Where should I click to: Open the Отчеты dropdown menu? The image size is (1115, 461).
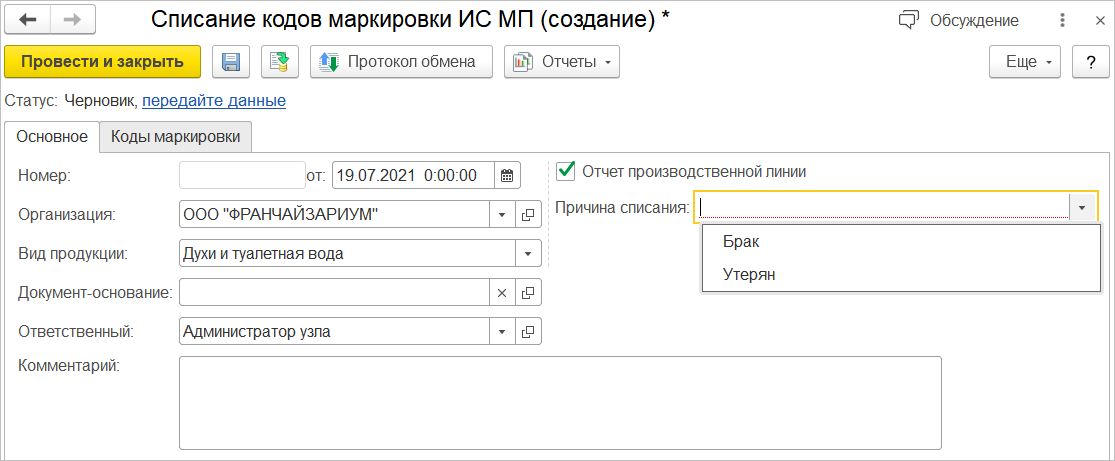(x=561, y=62)
